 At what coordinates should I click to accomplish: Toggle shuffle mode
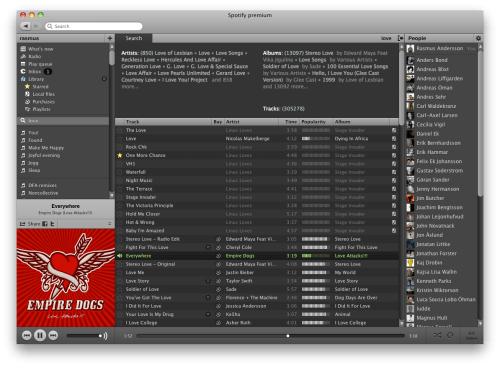[437, 335]
